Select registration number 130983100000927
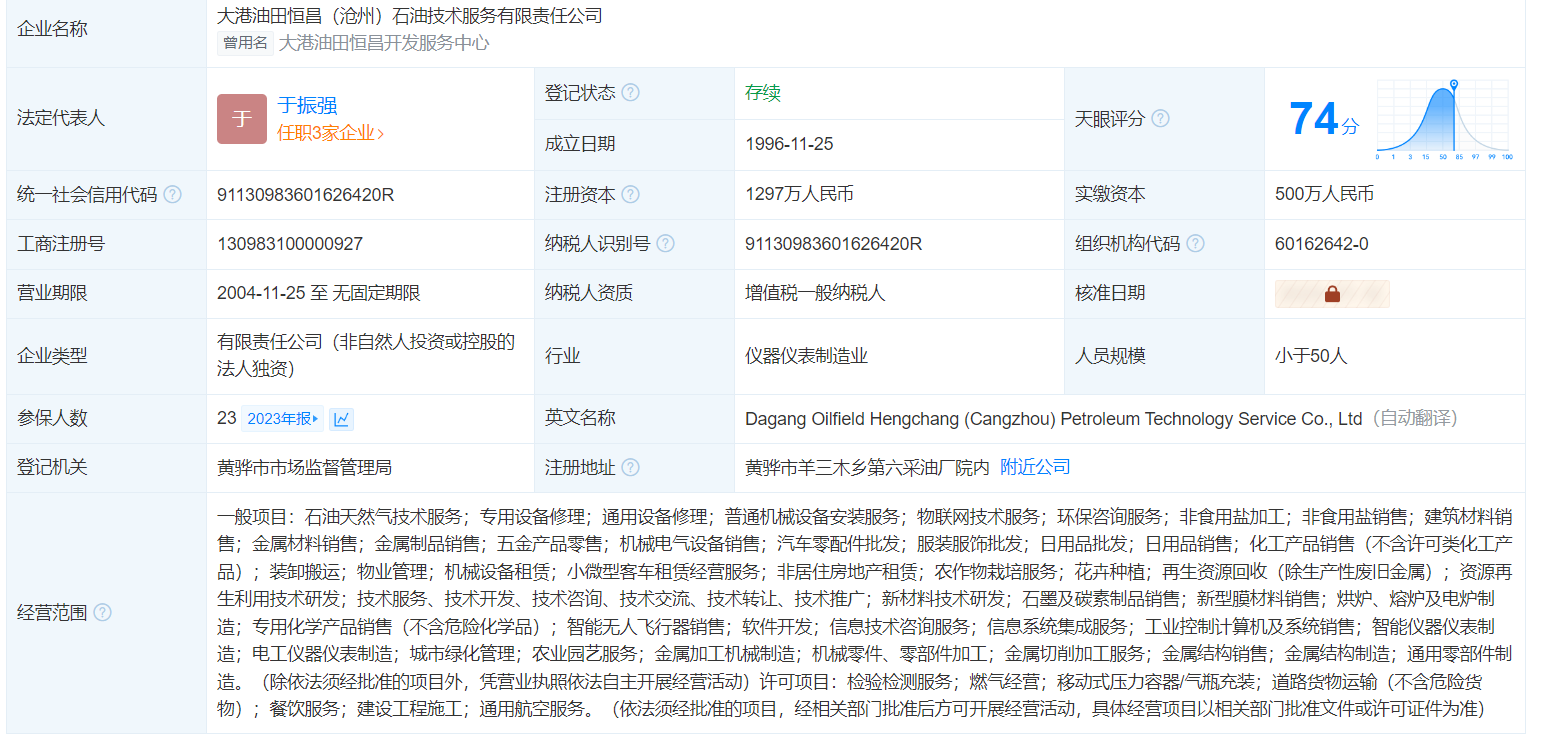 tap(290, 244)
